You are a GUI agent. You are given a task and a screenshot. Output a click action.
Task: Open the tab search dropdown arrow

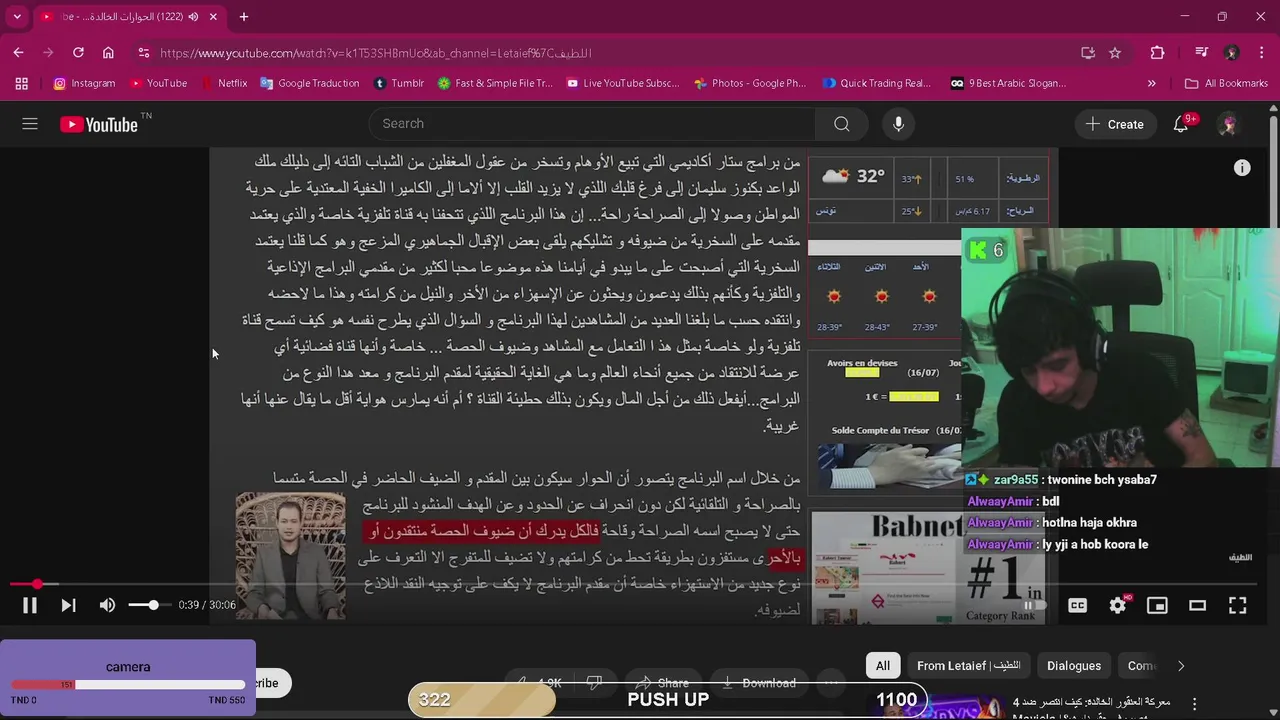click(18, 17)
